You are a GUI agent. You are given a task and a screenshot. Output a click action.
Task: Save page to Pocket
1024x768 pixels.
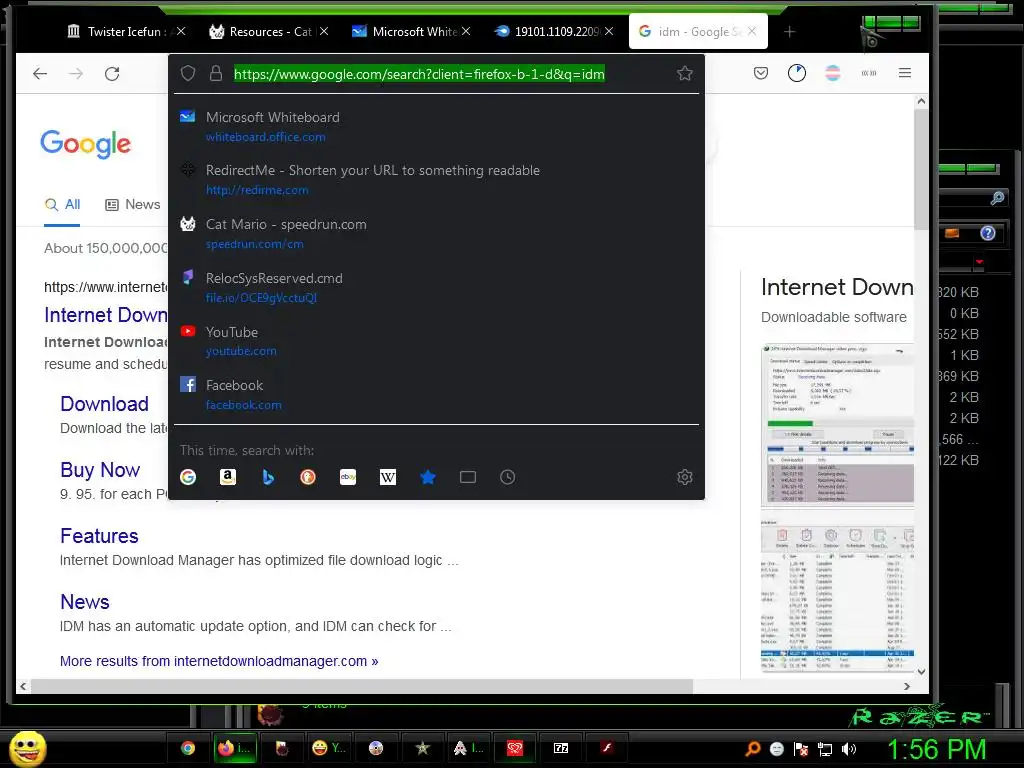[761, 73]
